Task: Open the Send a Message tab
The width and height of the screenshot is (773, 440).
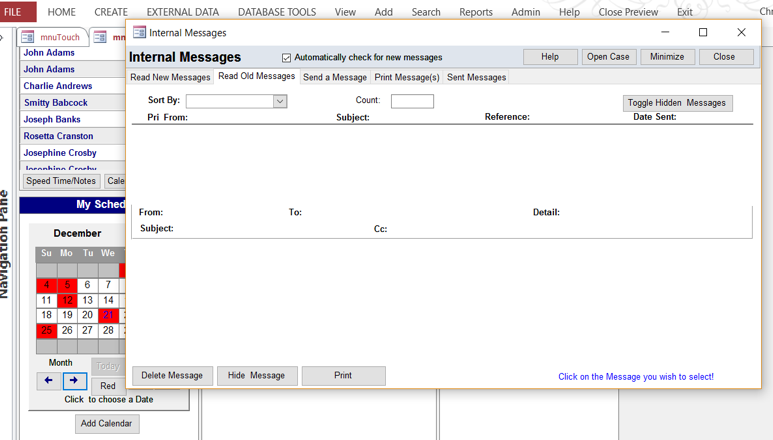Action: pyautogui.click(x=335, y=77)
